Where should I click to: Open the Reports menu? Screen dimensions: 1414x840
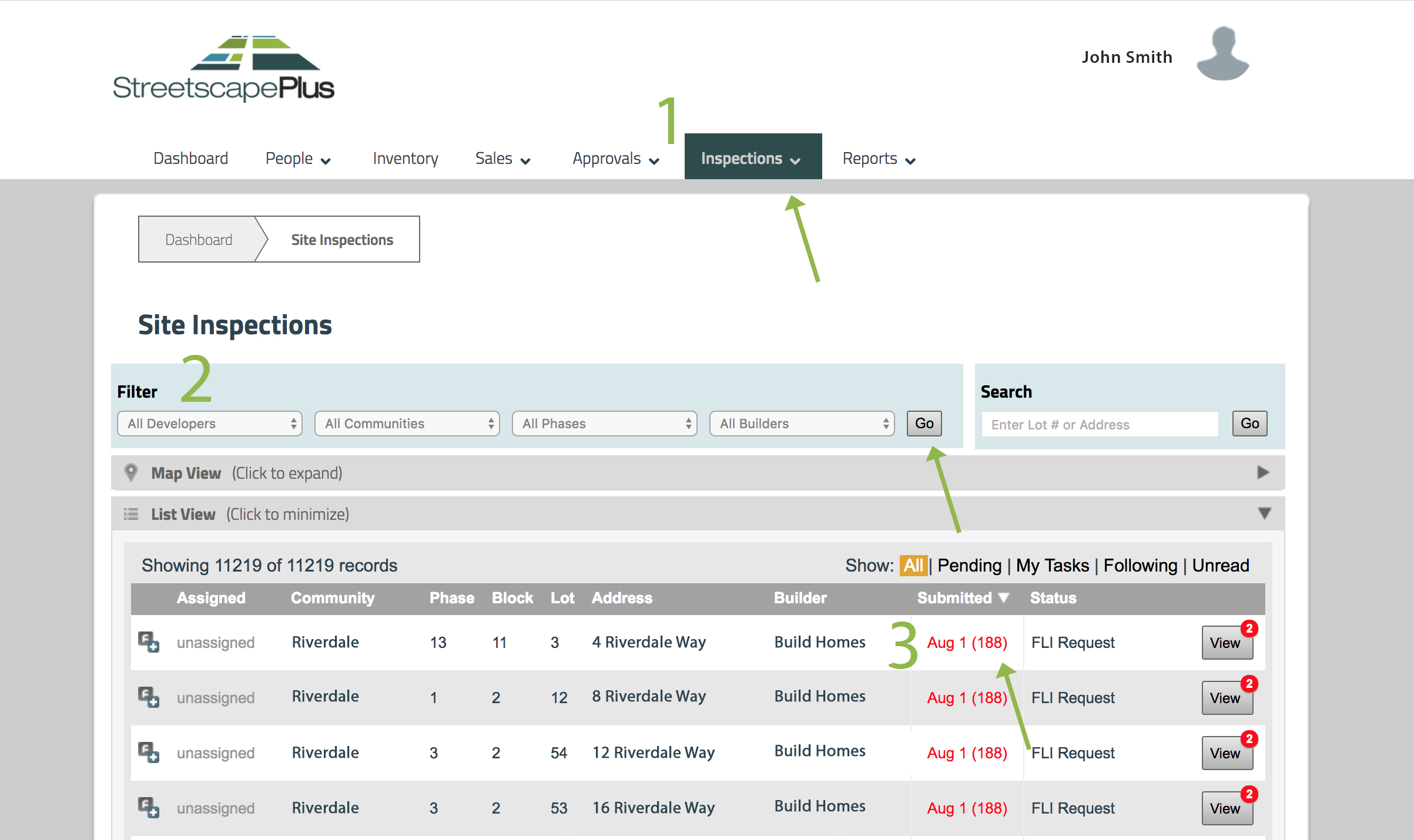[879, 159]
